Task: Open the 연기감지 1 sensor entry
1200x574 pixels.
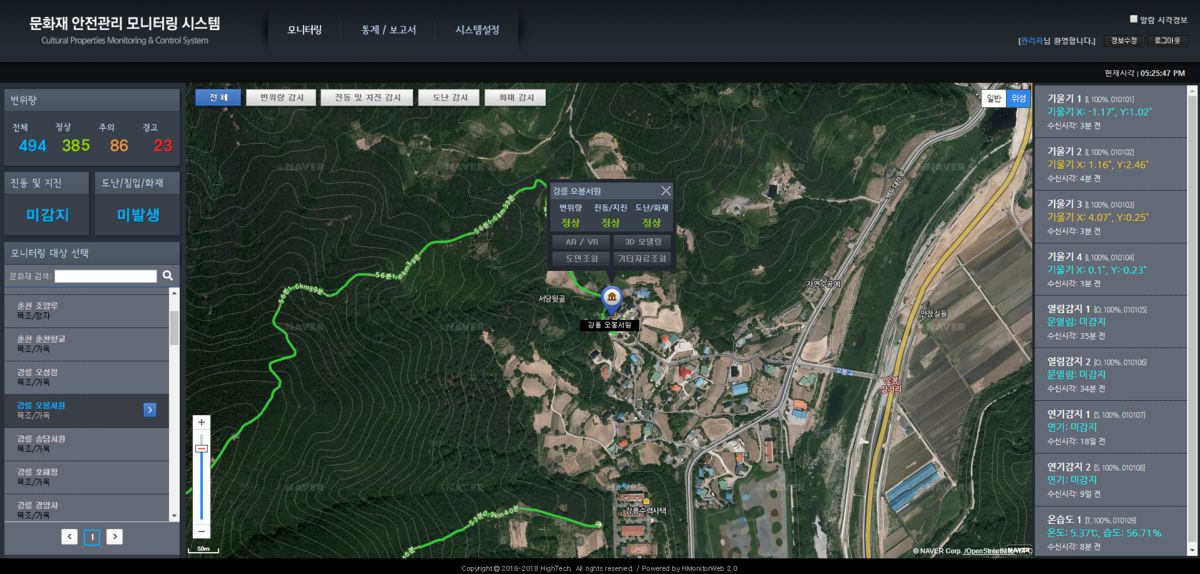Action: tap(1110, 427)
